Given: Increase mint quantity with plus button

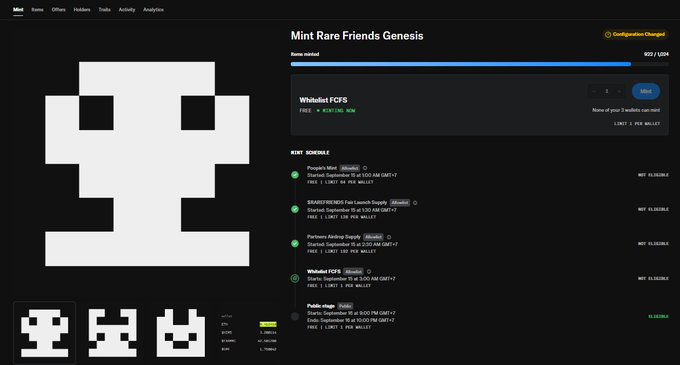Looking at the screenshot, I should 619,91.
